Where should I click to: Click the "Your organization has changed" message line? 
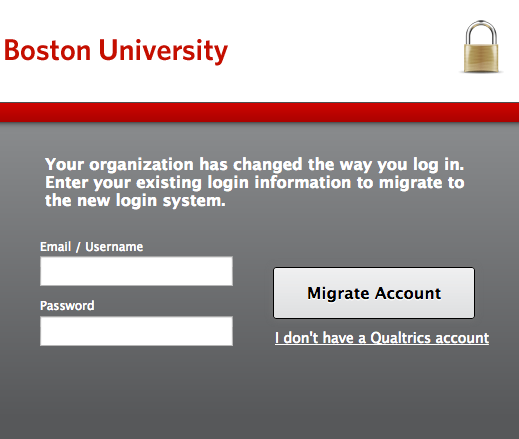(255, 165)
